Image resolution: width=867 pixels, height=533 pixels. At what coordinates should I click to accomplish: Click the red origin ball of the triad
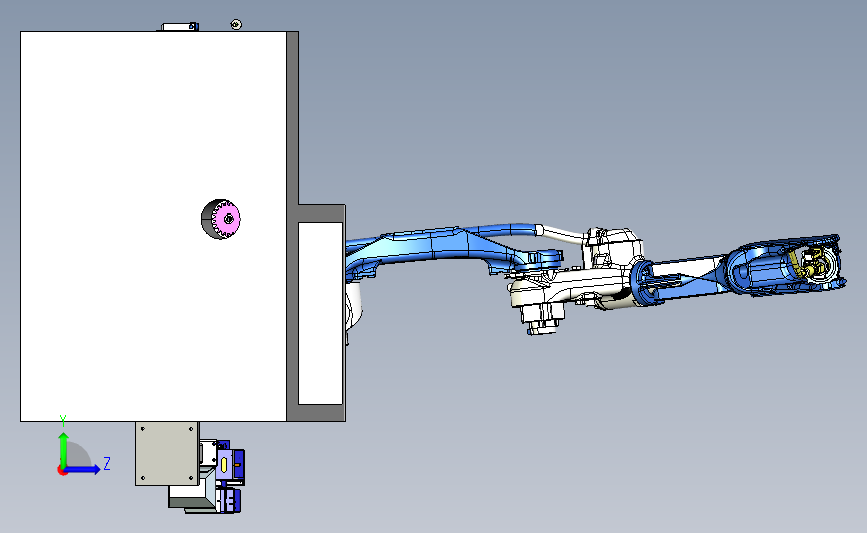click(62, 471)
